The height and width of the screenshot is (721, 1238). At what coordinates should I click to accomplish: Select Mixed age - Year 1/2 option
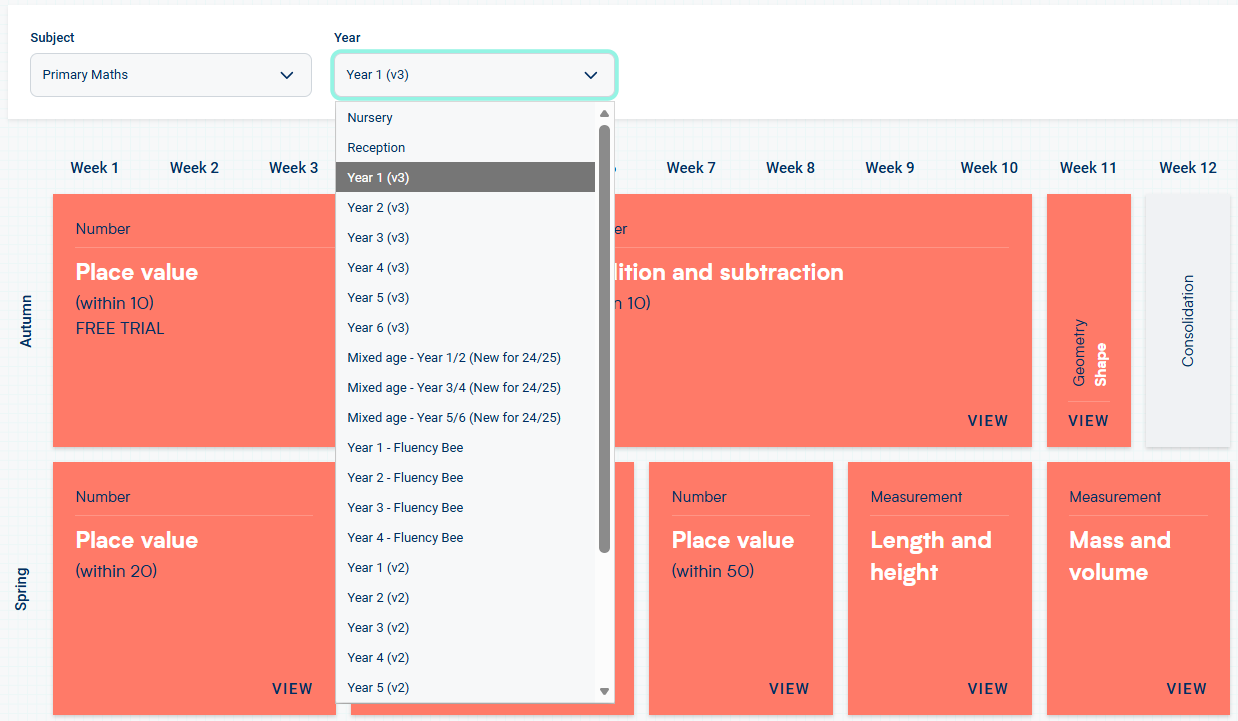pyautogui.click(x=453, y=358)
